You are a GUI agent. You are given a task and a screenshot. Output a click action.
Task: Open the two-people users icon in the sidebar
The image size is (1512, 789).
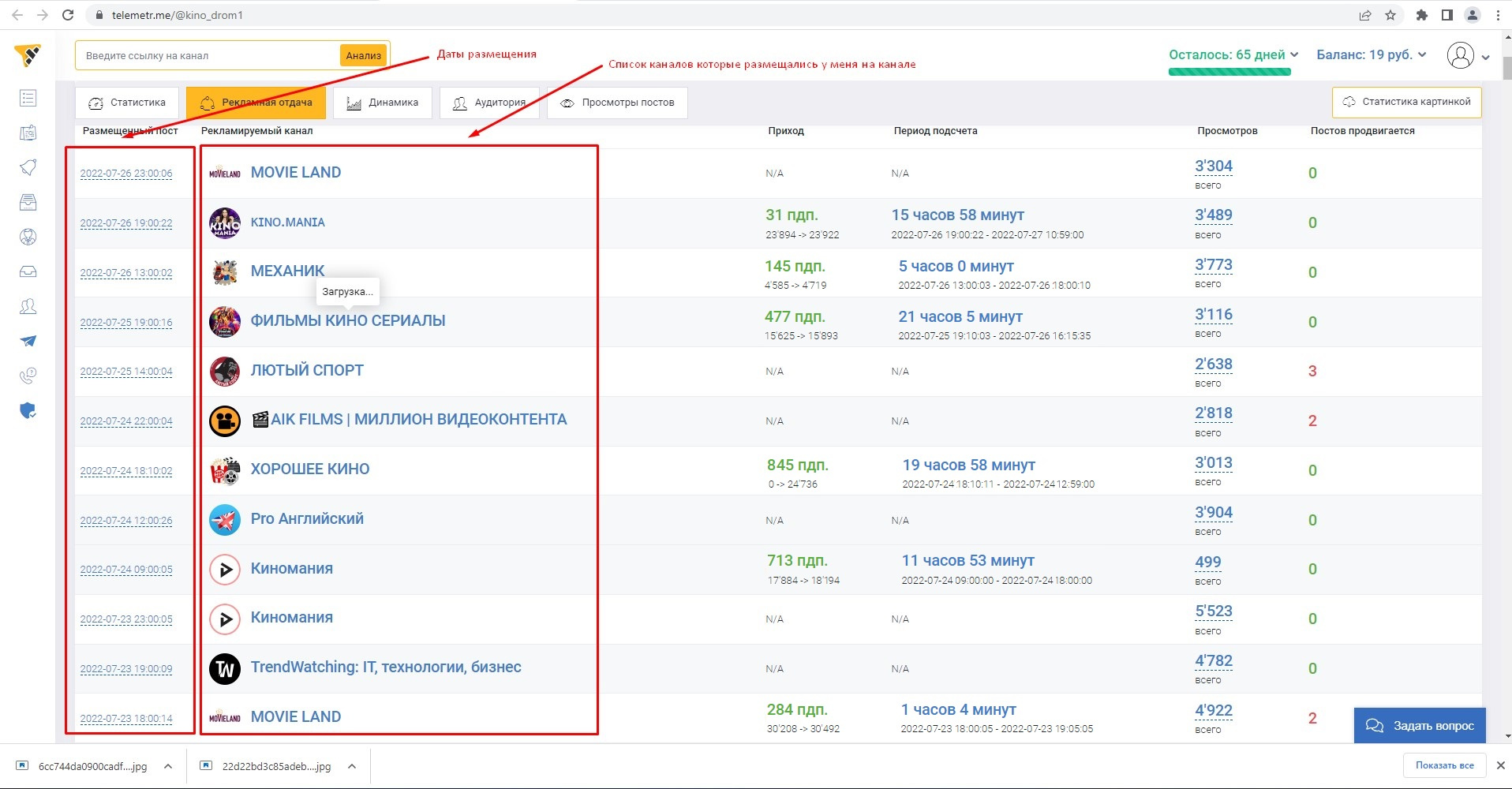pyautogui.click(x=28, y=306)
